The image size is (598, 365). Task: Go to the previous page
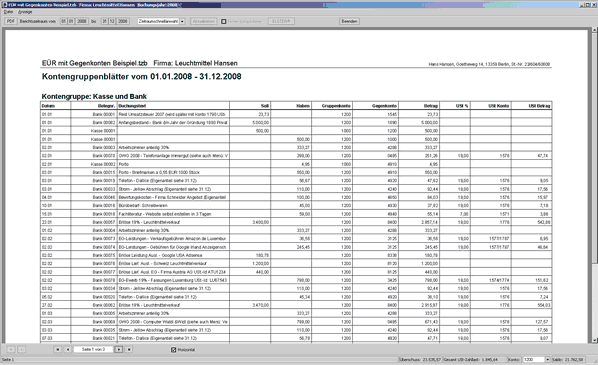68,349
